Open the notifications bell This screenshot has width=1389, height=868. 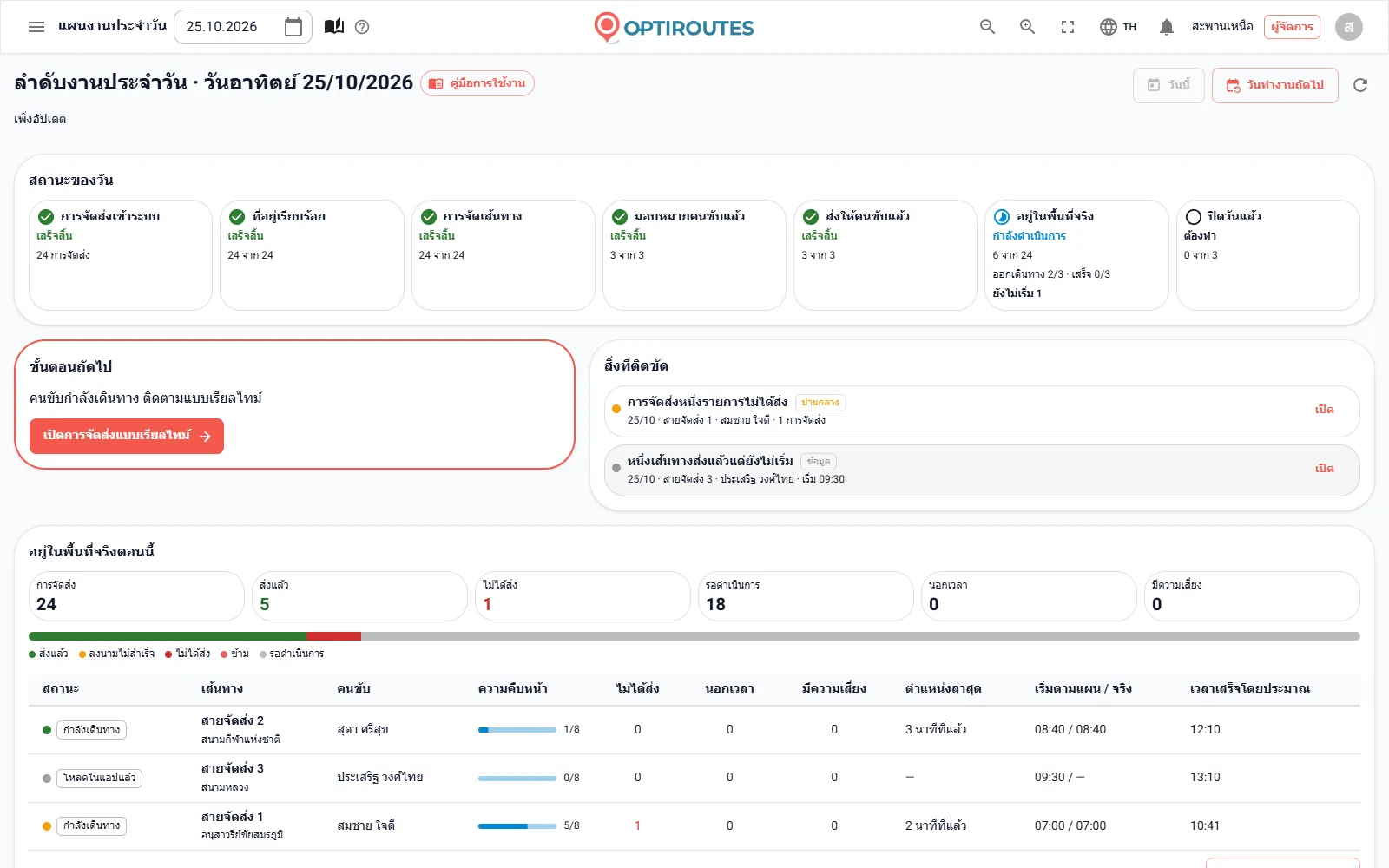pyautogui.click(x=1167, y=27)
